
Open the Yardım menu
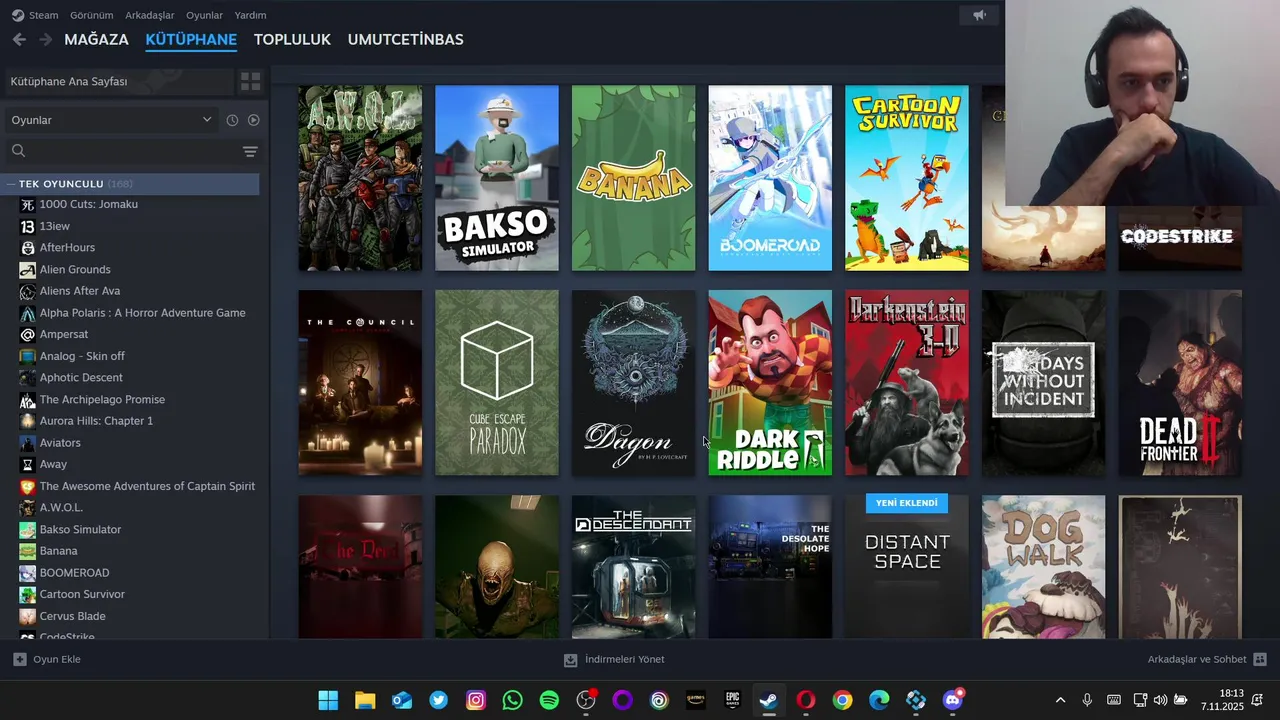tap(250, 15)
